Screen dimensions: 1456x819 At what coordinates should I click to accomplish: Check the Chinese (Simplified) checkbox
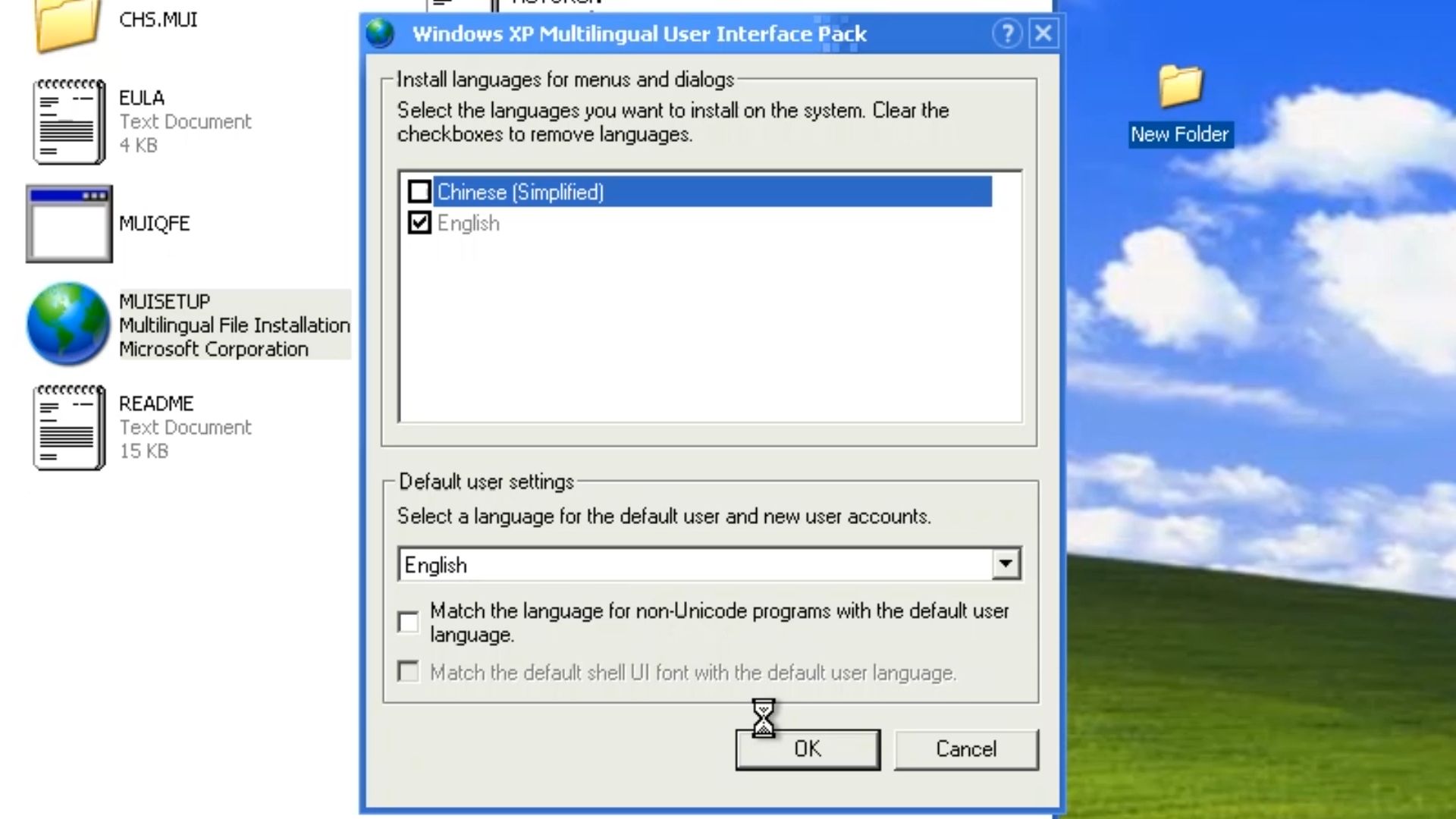click(419, 191)
